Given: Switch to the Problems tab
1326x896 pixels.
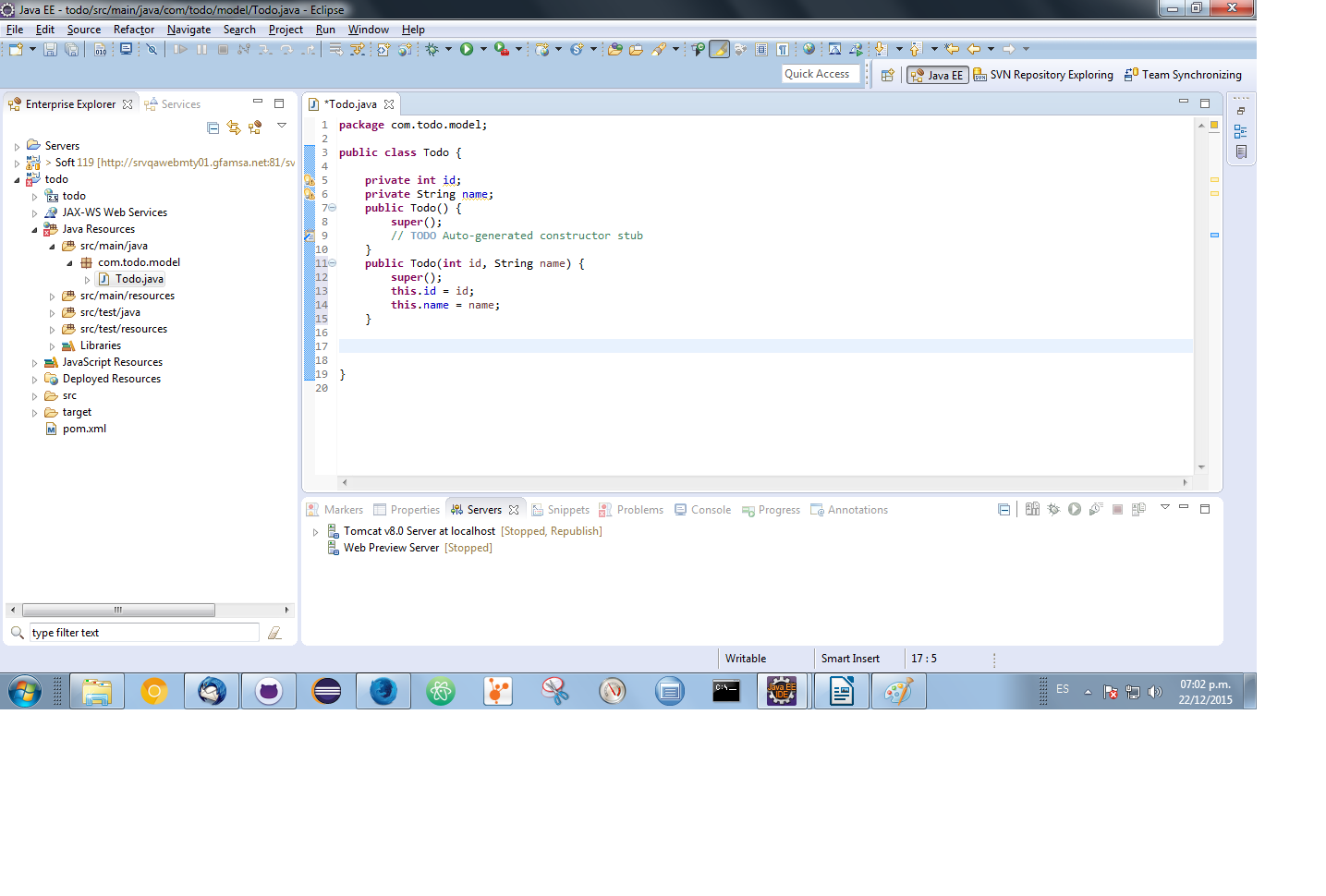Looking at the screenshot, I should click(631, 510).
